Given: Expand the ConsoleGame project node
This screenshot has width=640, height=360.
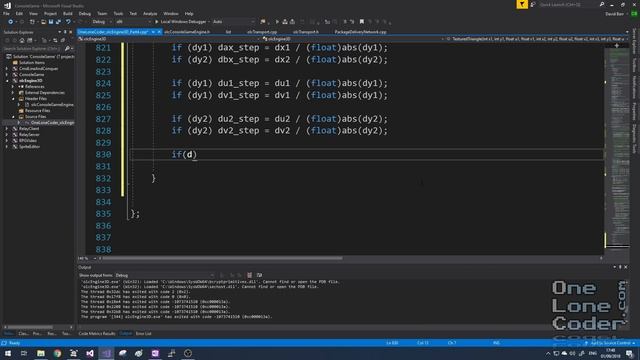Looking at the screenshot, I should click(x=7, y=75).
